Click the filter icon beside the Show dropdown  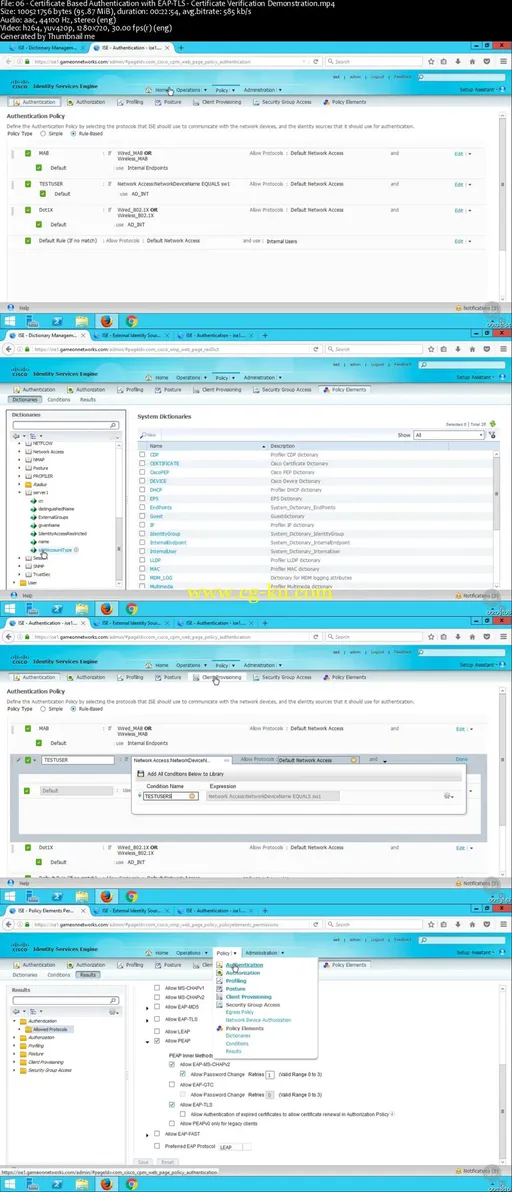click(492, 435)
